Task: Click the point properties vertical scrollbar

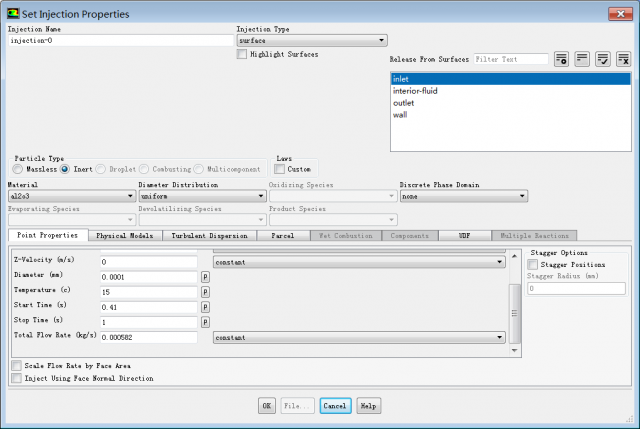Action: coord(515,310)
